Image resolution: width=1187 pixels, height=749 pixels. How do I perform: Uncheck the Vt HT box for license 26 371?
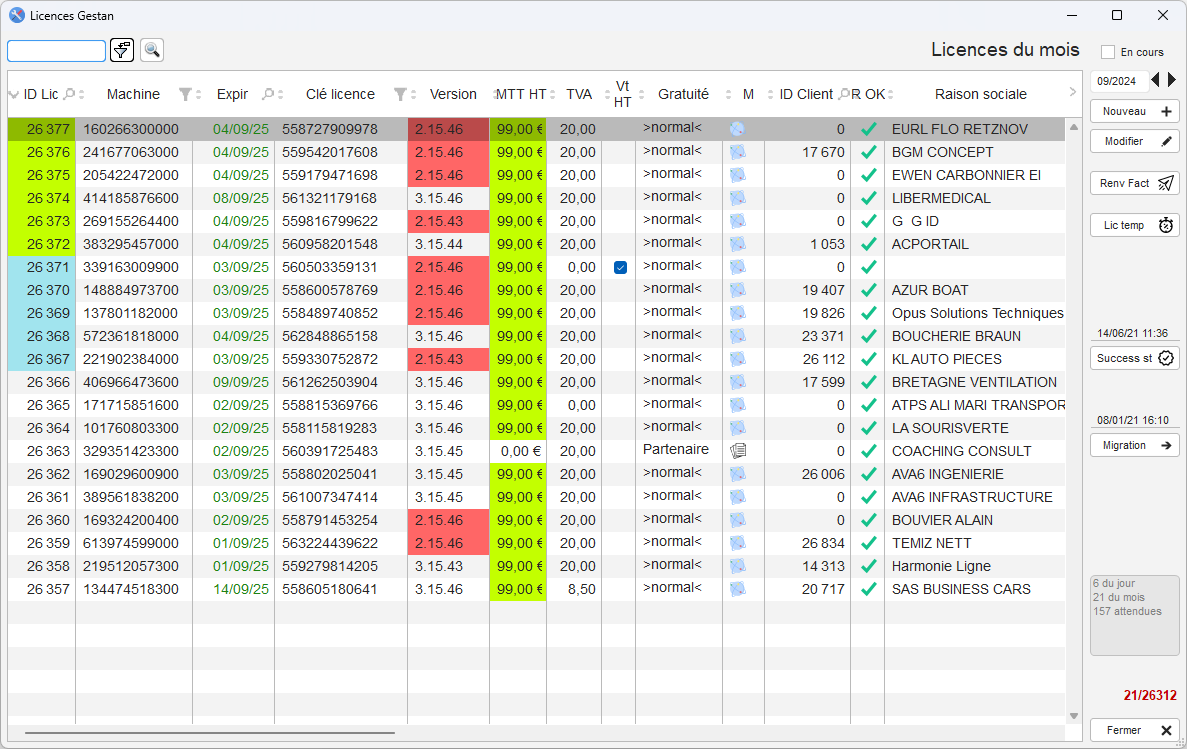point(620,267)
